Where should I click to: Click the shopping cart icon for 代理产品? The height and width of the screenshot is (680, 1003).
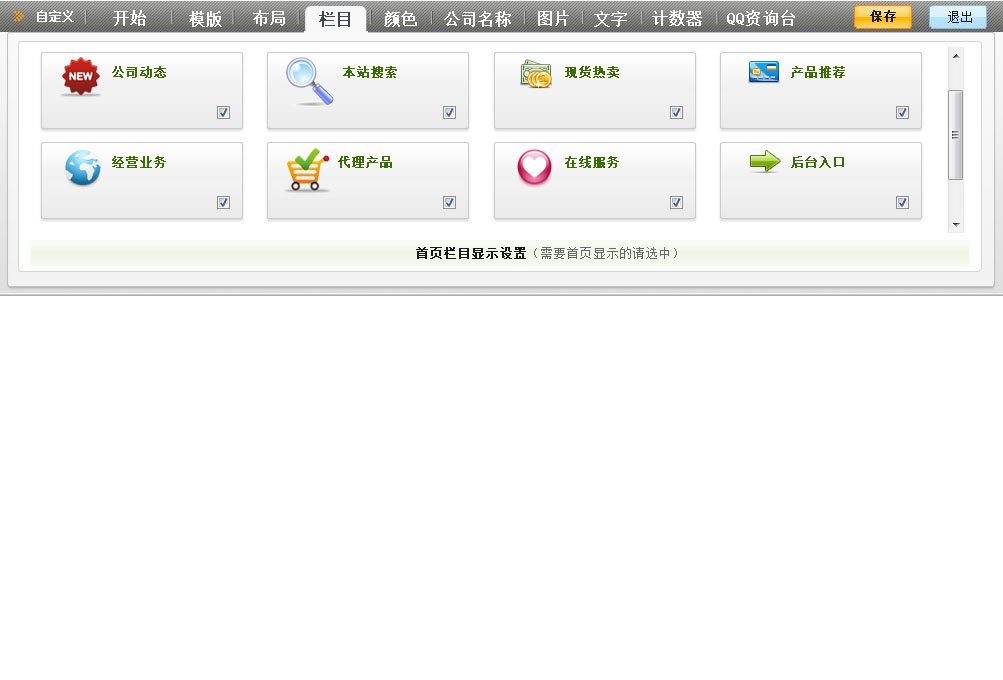pos(307,170)
